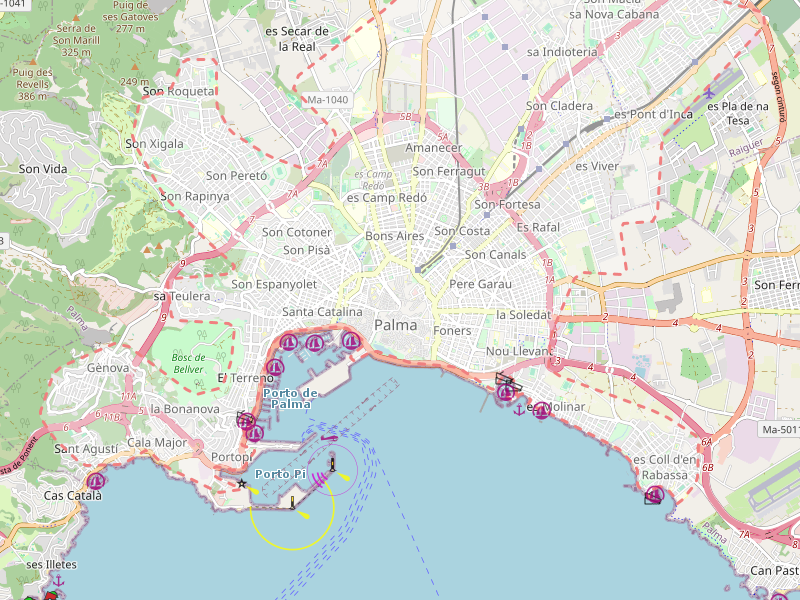Click the Palma city label
Viewport: 800px width, 600px height.
pyautogui.click(x=395, y=325)
